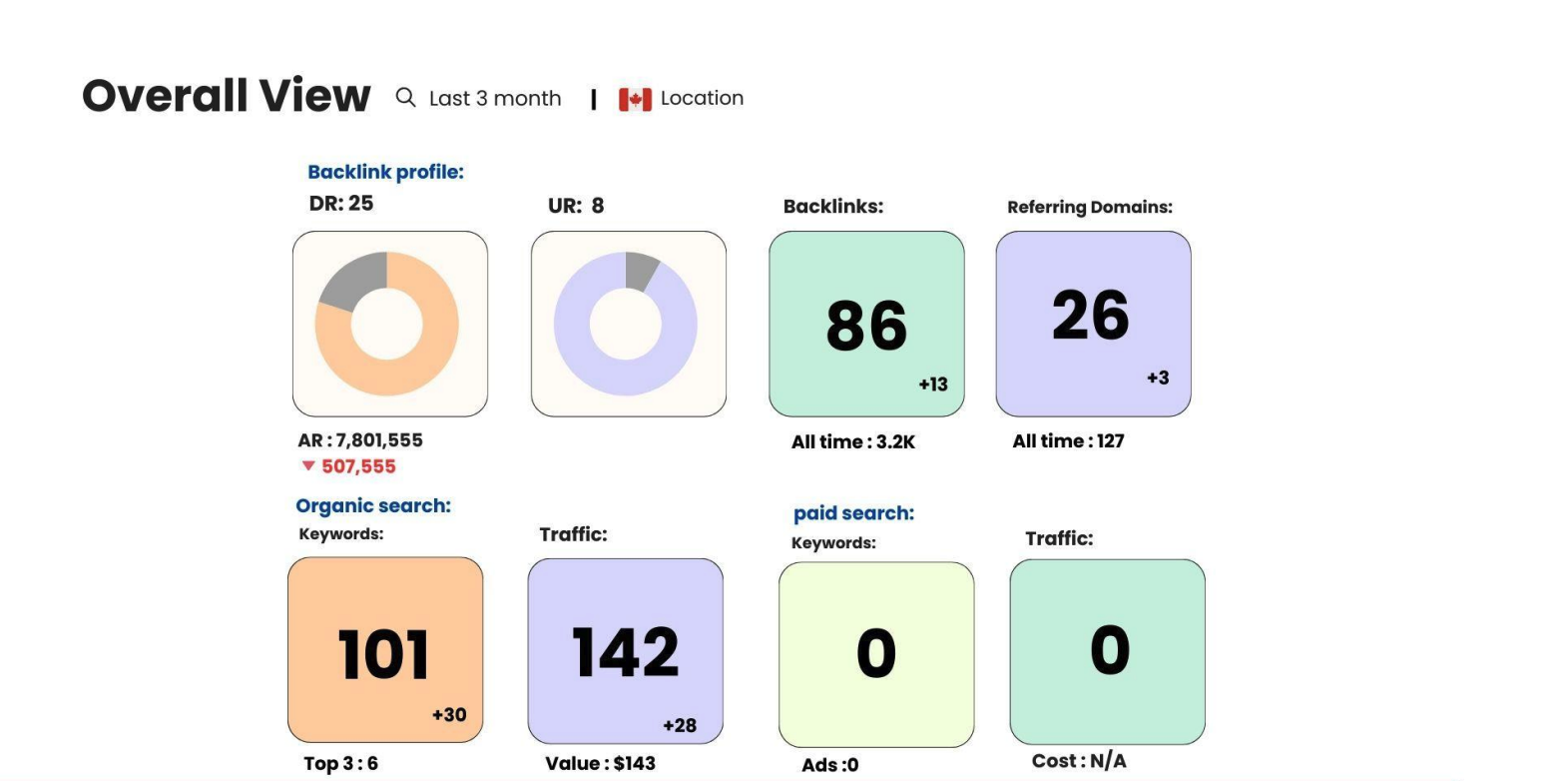Open the Location selector
The image size is (1568, 781).
[x=702, y=98]
